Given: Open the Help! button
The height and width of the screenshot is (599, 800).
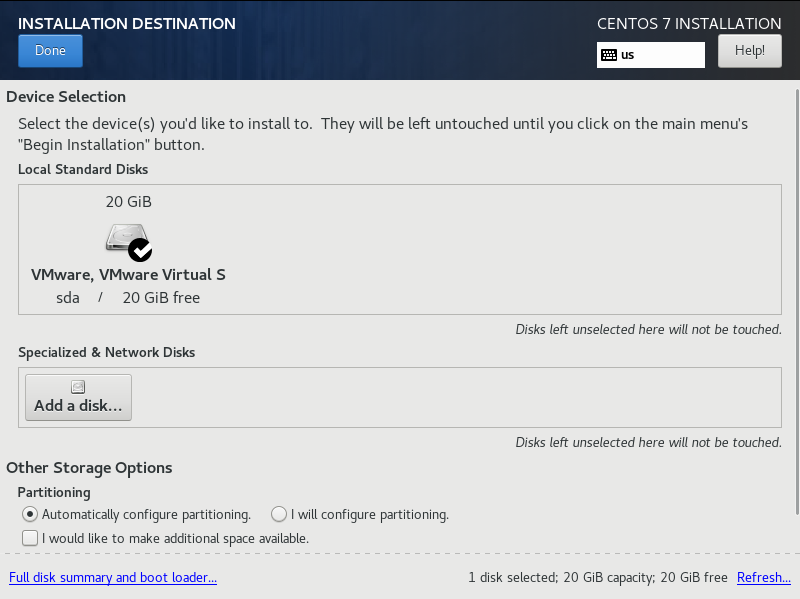Looking at the screenshot, I should coord(749,51).
